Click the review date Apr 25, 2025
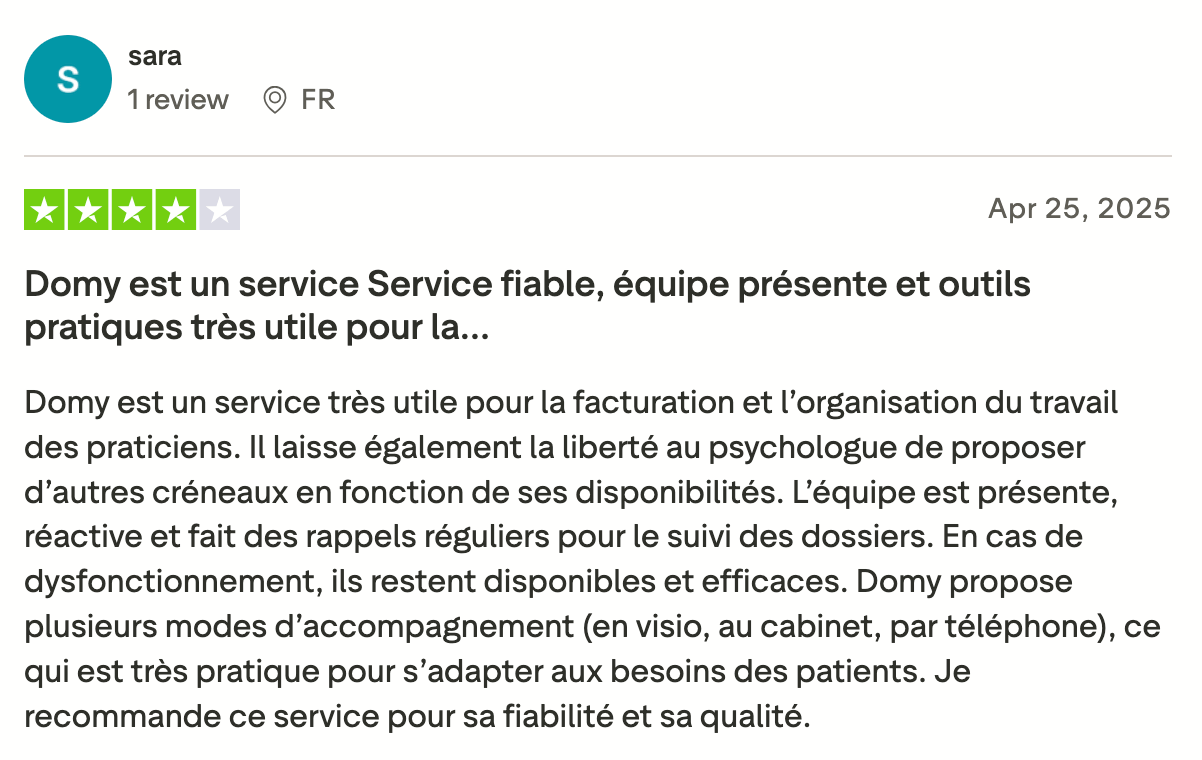Viewport: 1202px width, 760px height. pos(1079,208)
